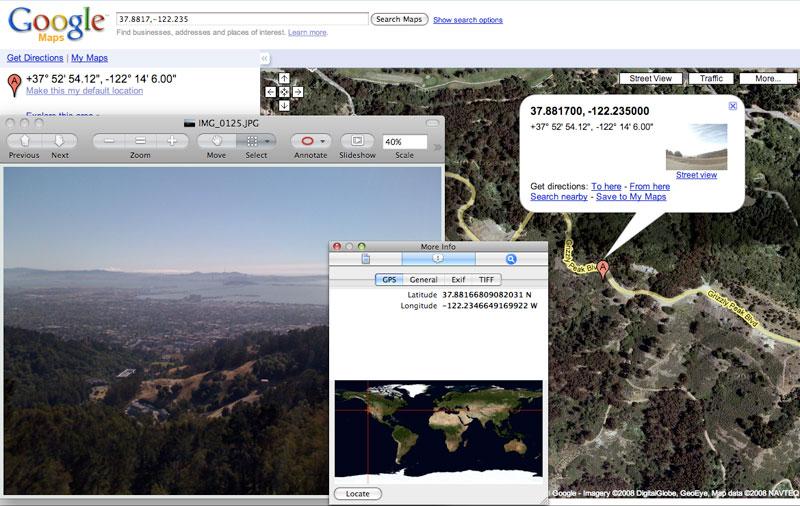
Task: Click the map search field with coordinates
Action: (242, 19)
